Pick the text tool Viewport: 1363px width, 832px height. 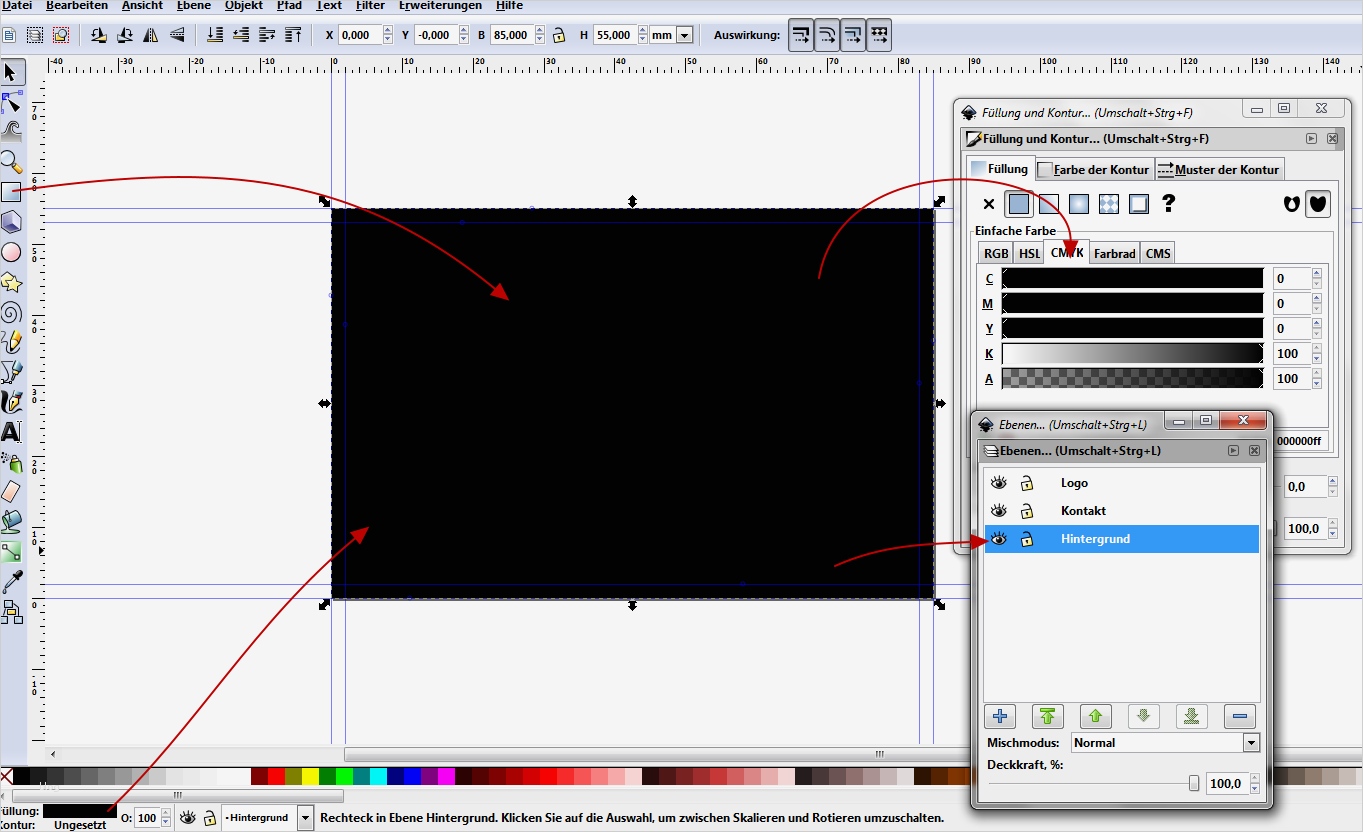click(x=11, y=432)
